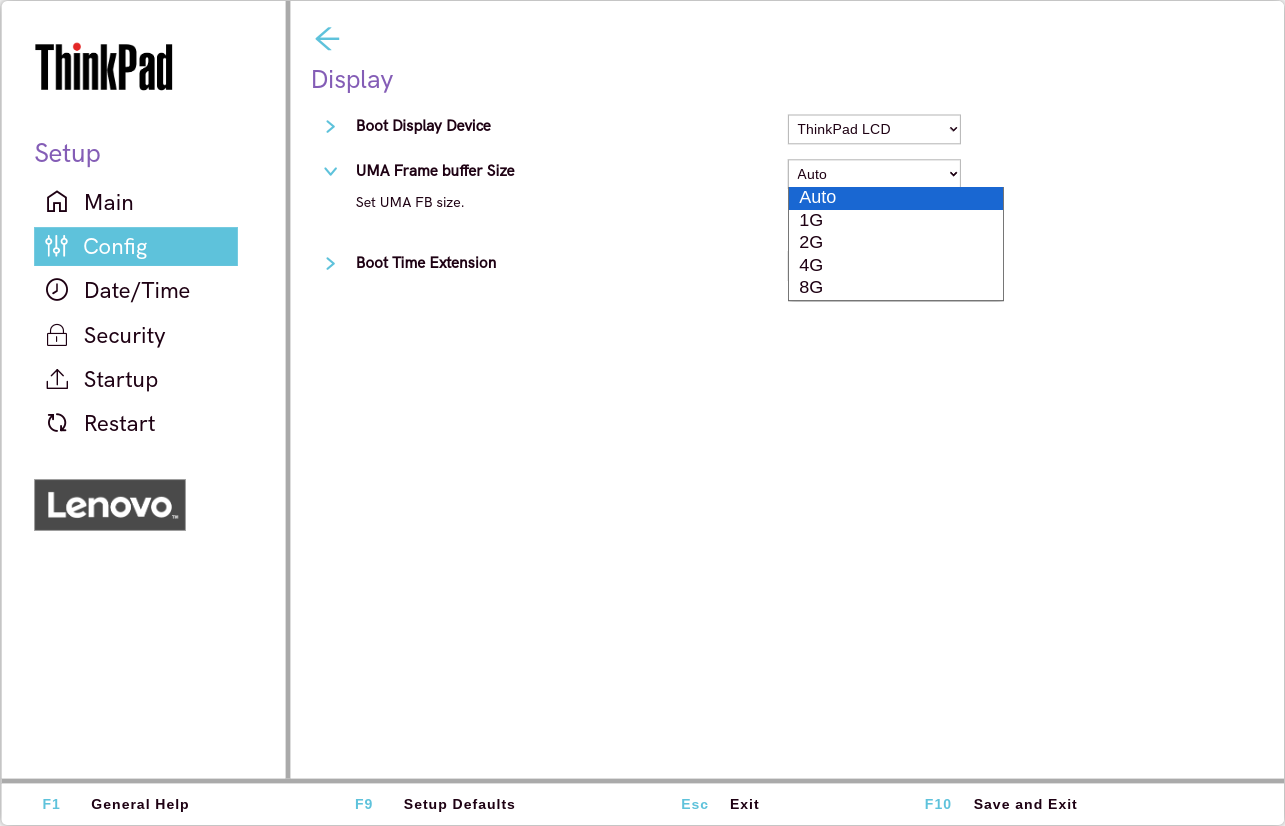Choose 4G frame buffer option
This screenshot has height=826, width=1285.
coord(896,265)
